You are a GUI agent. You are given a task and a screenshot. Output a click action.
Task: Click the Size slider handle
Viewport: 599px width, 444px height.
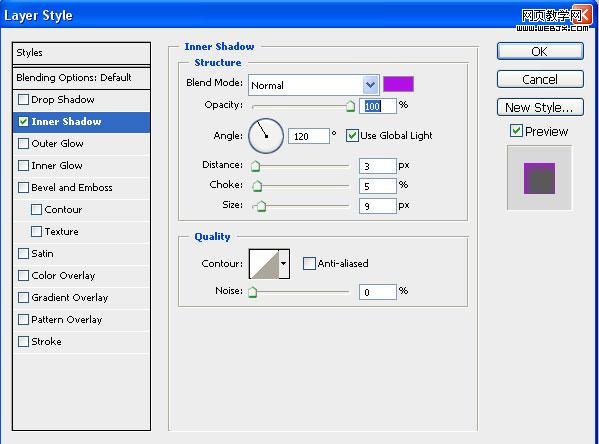coord(261,206)
